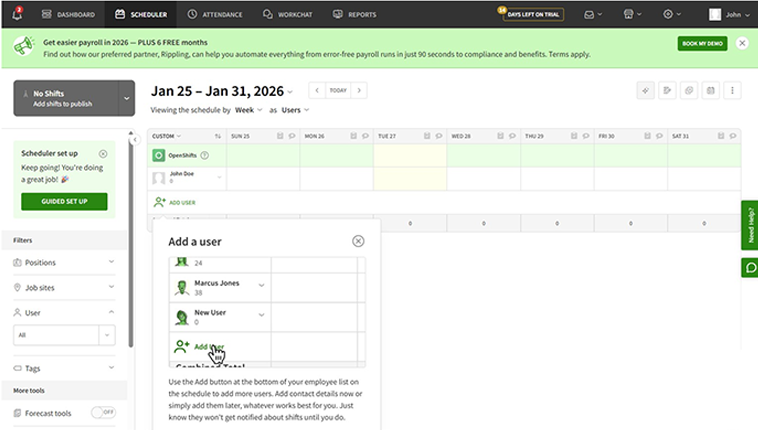Click the Today button
This screenshot has height=430, width=758.
point(338,90)
